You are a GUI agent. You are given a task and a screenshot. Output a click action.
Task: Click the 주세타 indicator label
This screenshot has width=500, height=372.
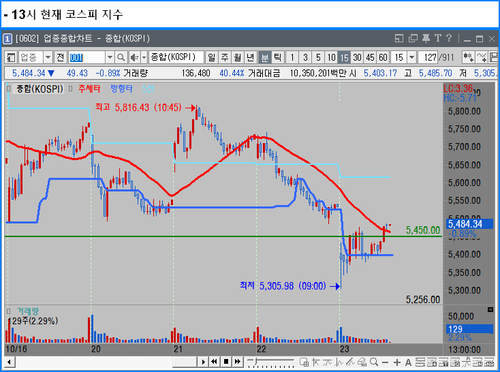(89, 89)
